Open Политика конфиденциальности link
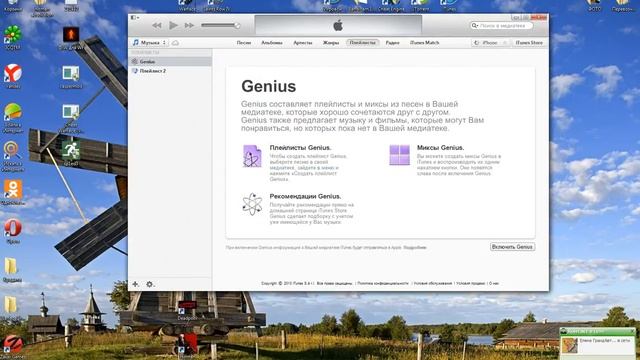Viewport: 640px width, 360px height. pos(383,283)
